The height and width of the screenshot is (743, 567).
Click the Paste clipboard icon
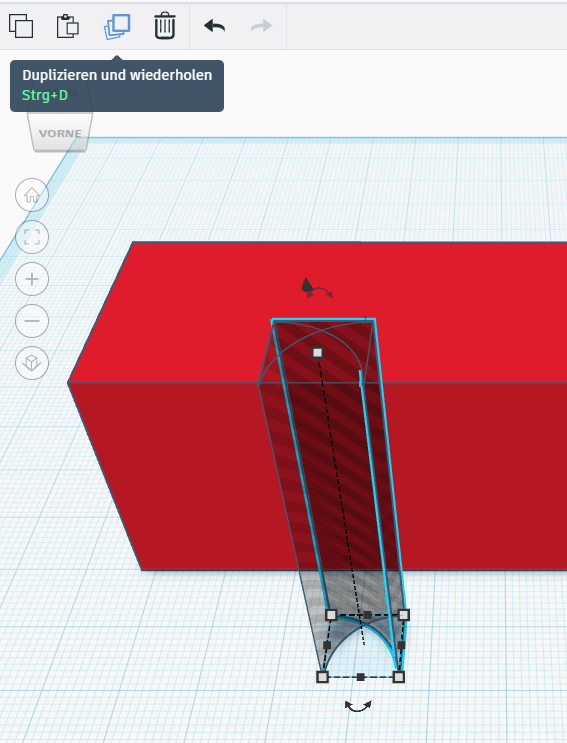(68, 26)
